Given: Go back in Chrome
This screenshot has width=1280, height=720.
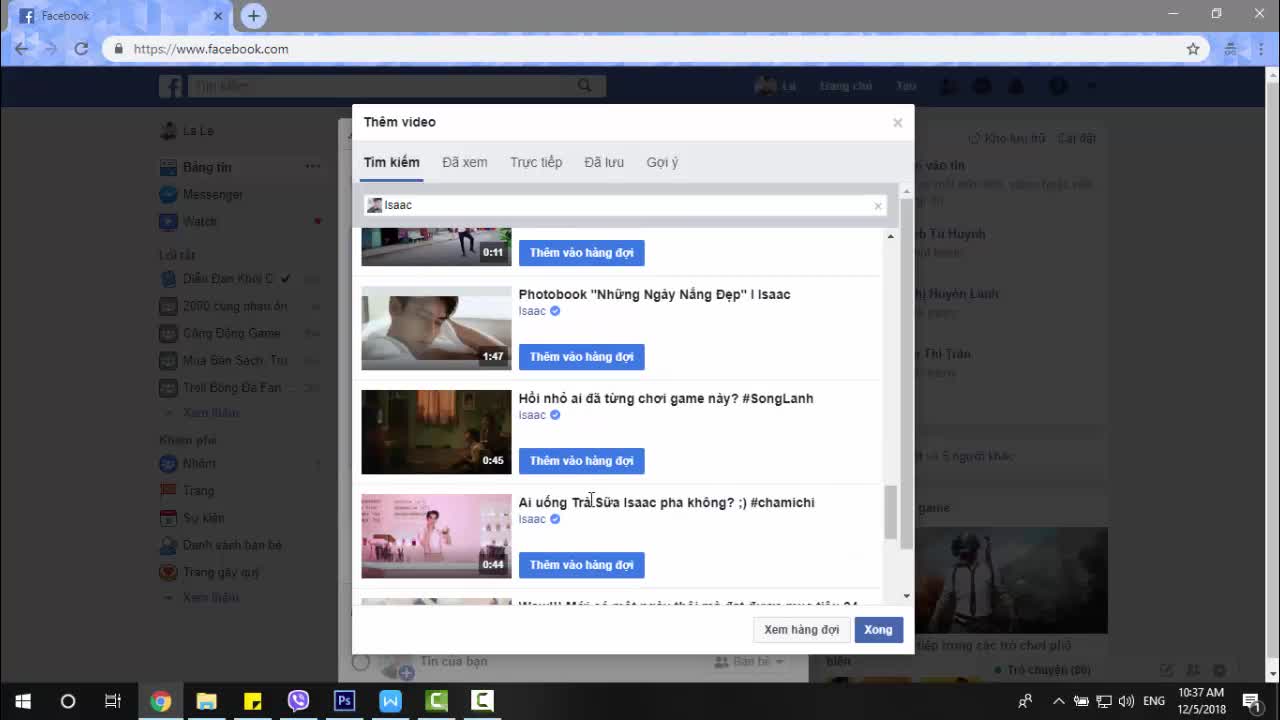Looking at the screenshot, I should [22, 48].
